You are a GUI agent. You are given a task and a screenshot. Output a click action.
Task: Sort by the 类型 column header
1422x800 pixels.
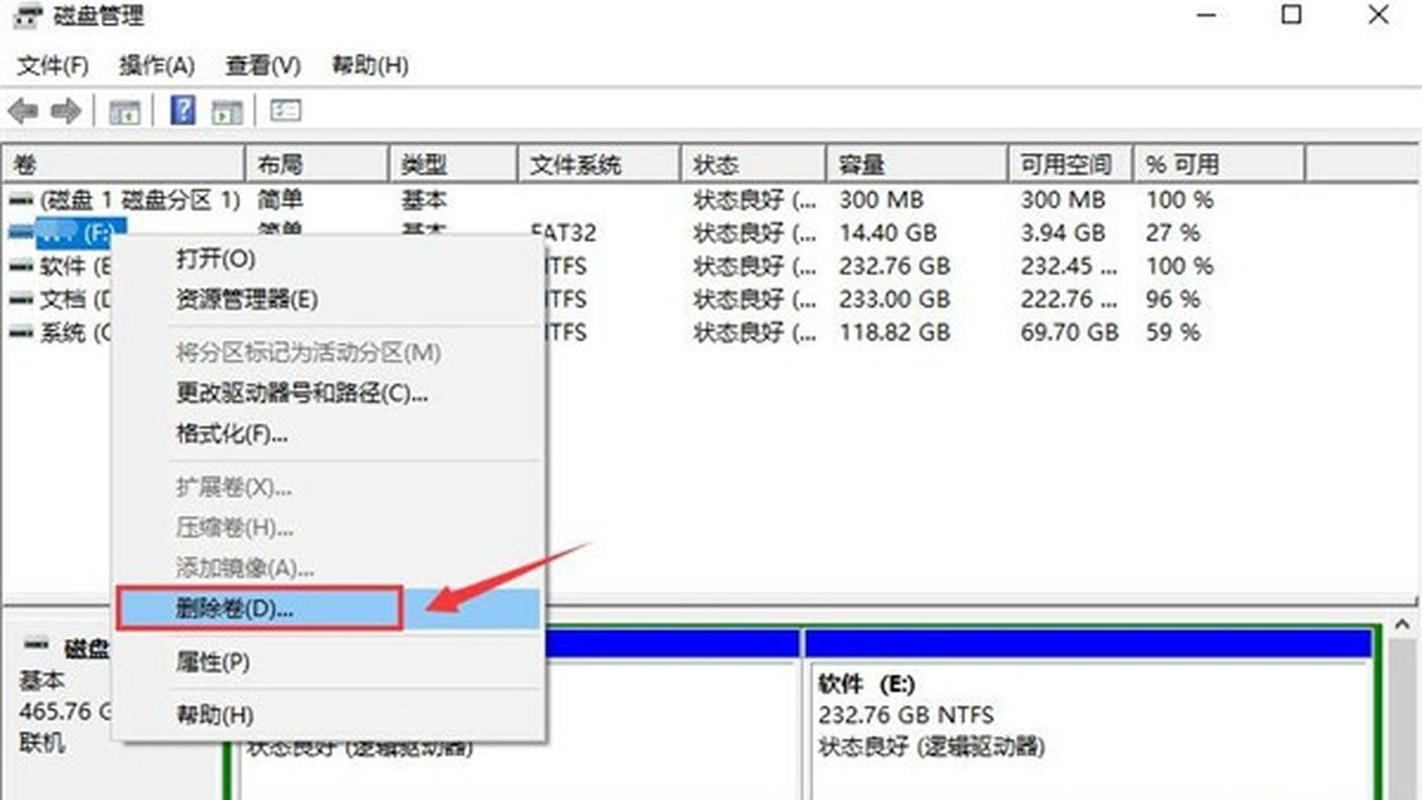(453, 164)
